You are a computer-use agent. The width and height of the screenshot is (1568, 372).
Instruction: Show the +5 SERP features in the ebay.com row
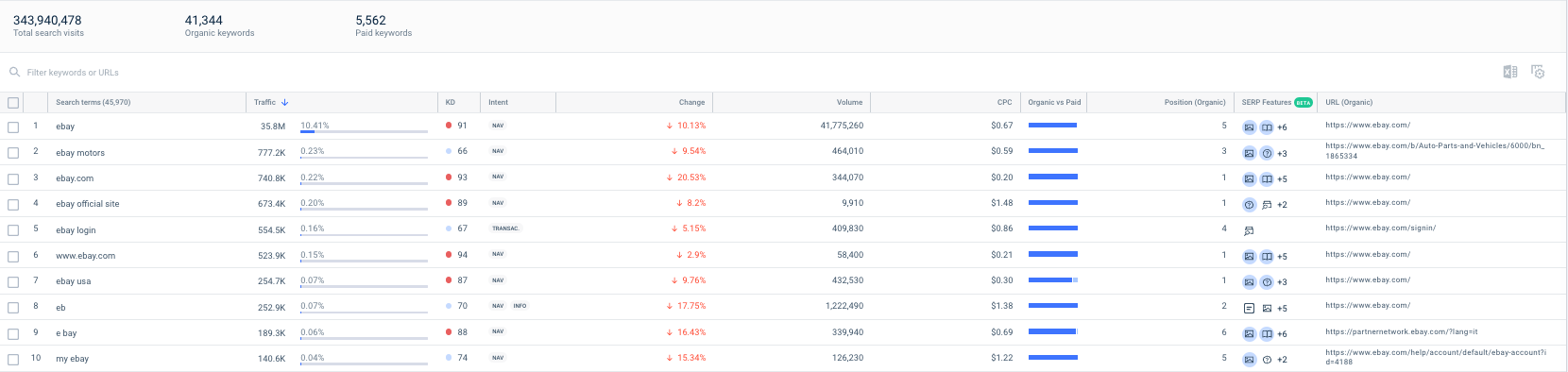tap(1282, 179)
